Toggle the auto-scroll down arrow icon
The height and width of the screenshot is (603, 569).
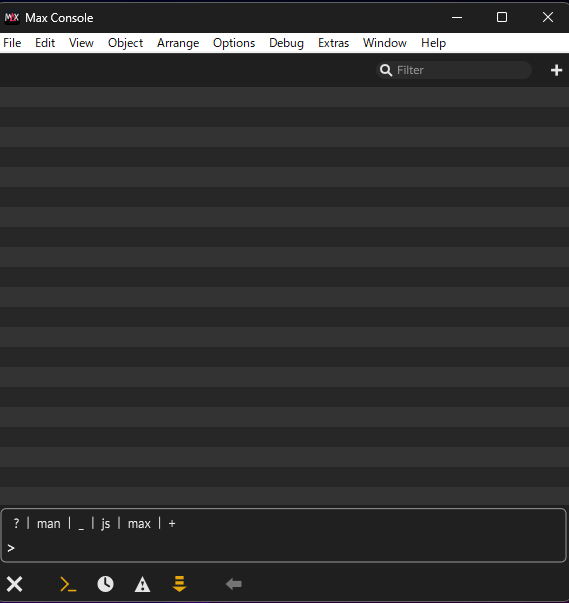(180, 584)
